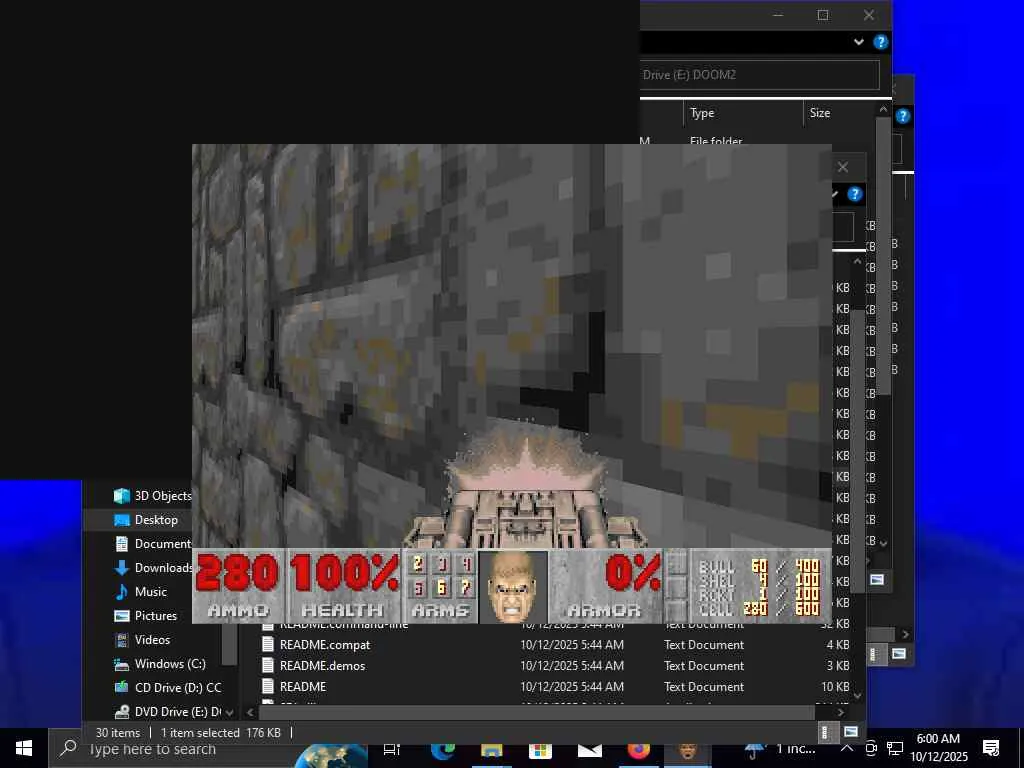Click the vertical scrollbar of the DOOM2 explorer window
This screenshot has width=1024, height=768.
883,256
